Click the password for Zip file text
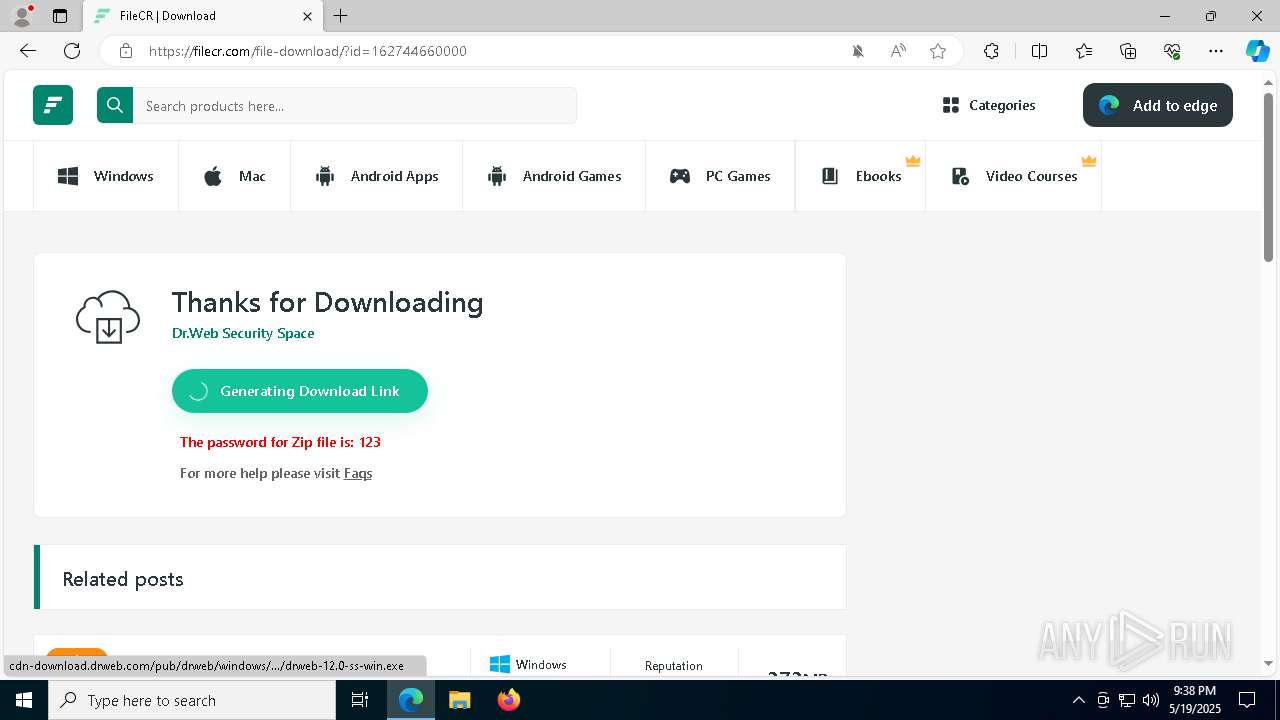 [x=280, y=442]
